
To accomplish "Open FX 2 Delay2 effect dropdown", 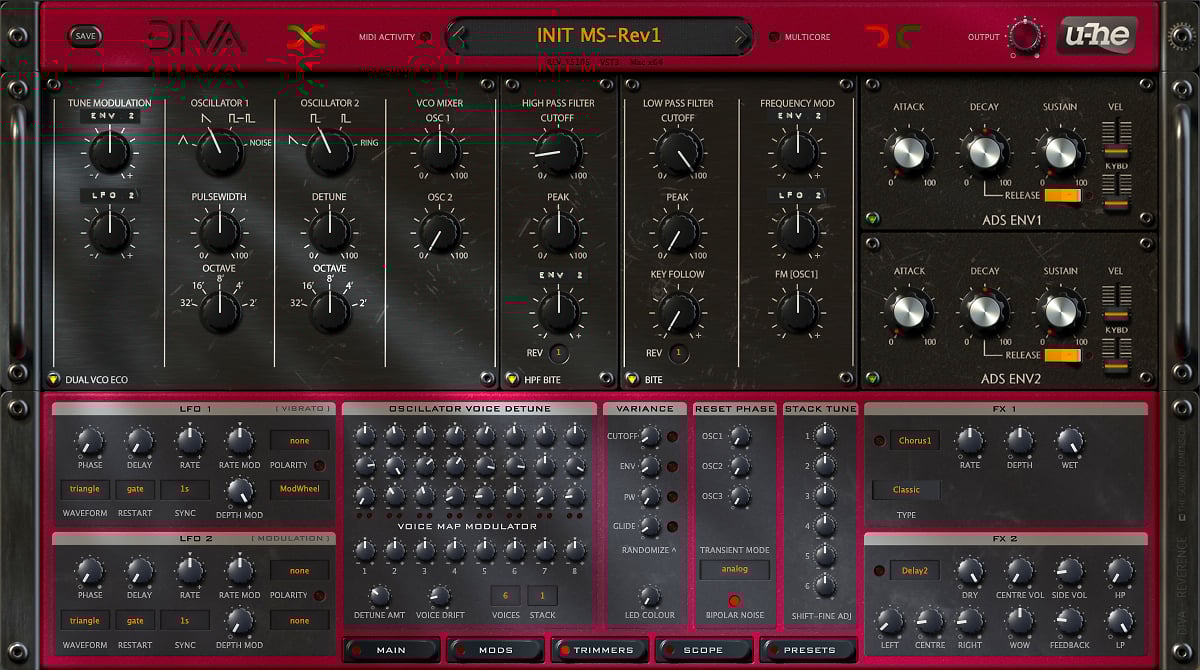I will [x=915, y=570].
